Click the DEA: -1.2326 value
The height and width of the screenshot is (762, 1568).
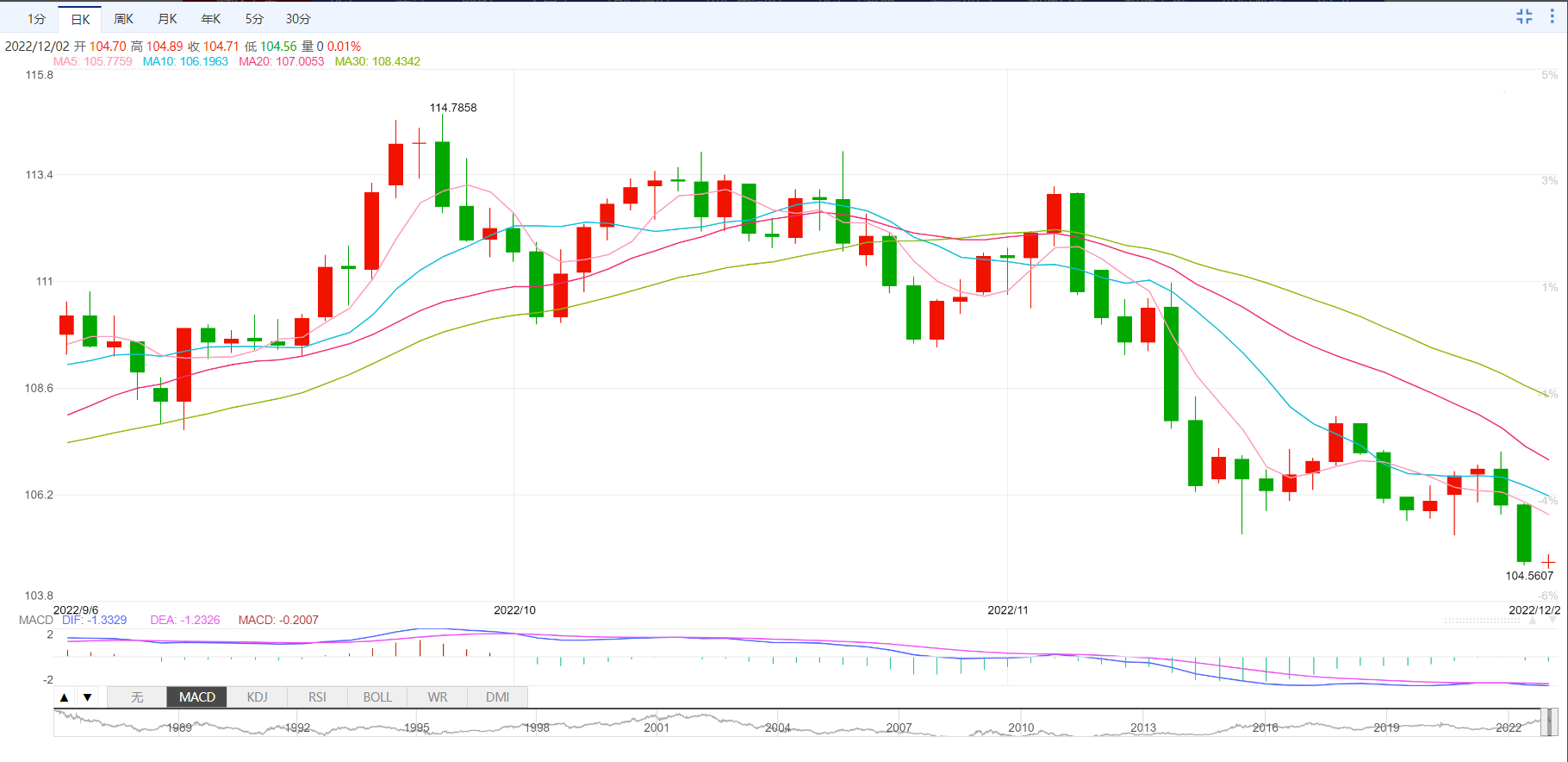185,620
